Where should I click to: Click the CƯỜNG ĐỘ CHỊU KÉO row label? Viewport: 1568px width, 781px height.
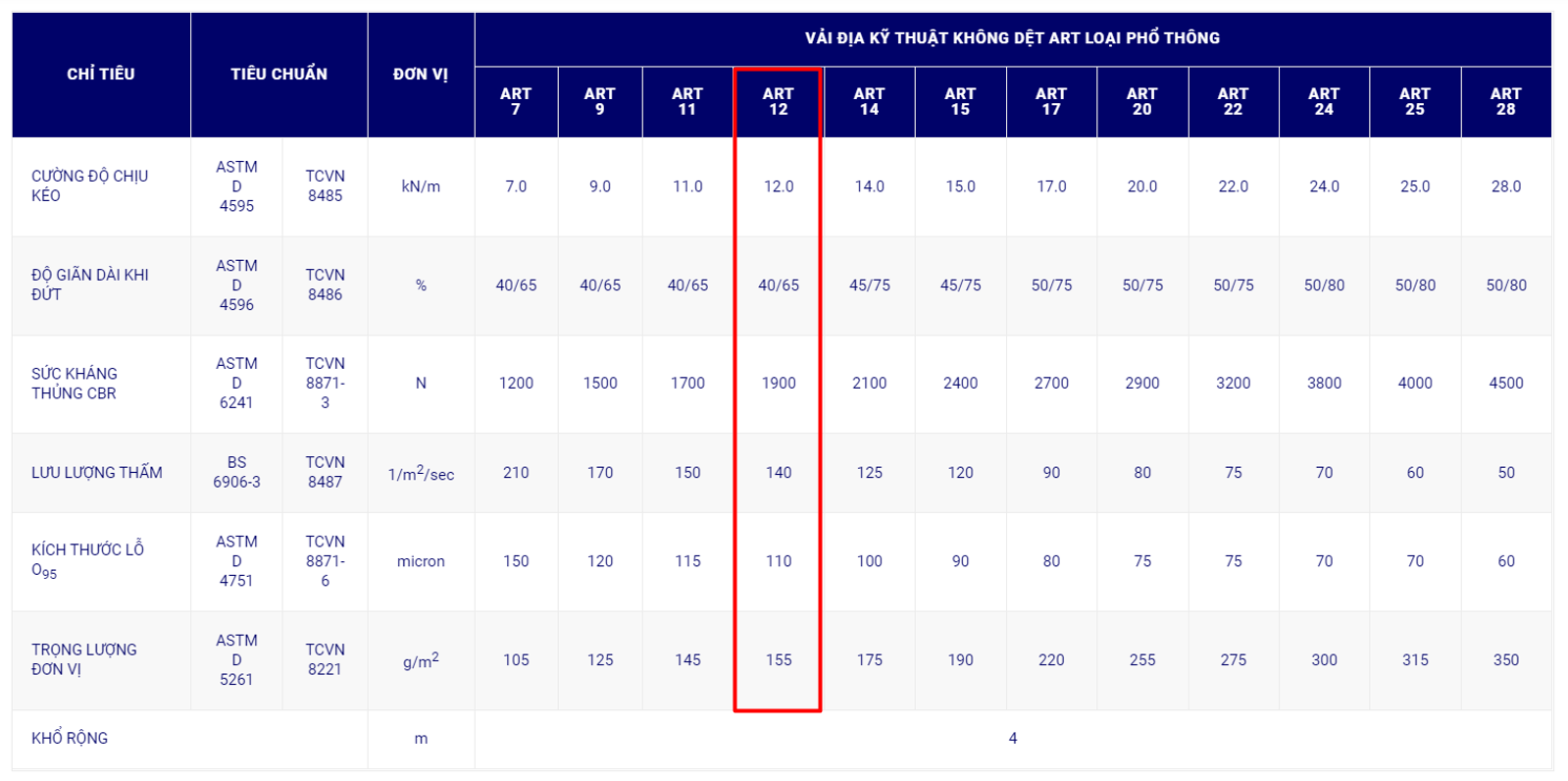pos(89,186)
